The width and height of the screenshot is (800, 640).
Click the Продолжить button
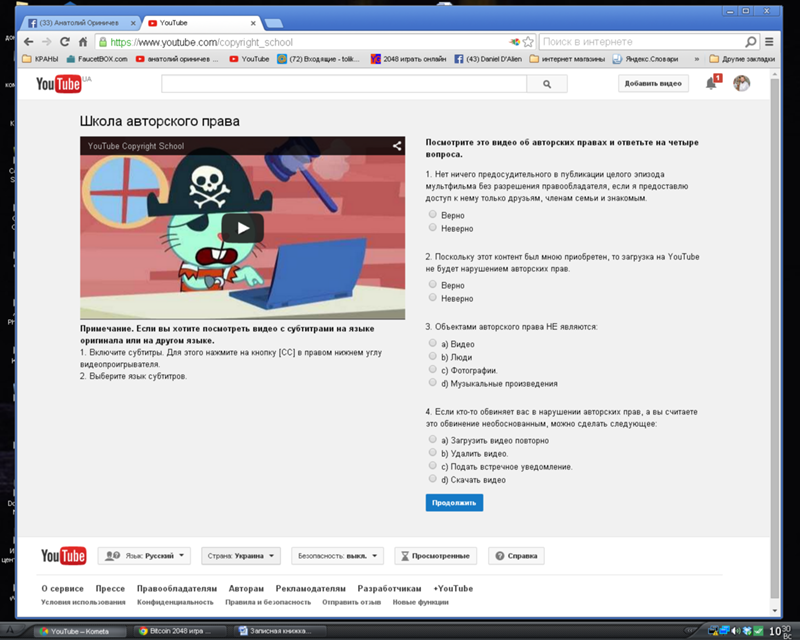454,503
